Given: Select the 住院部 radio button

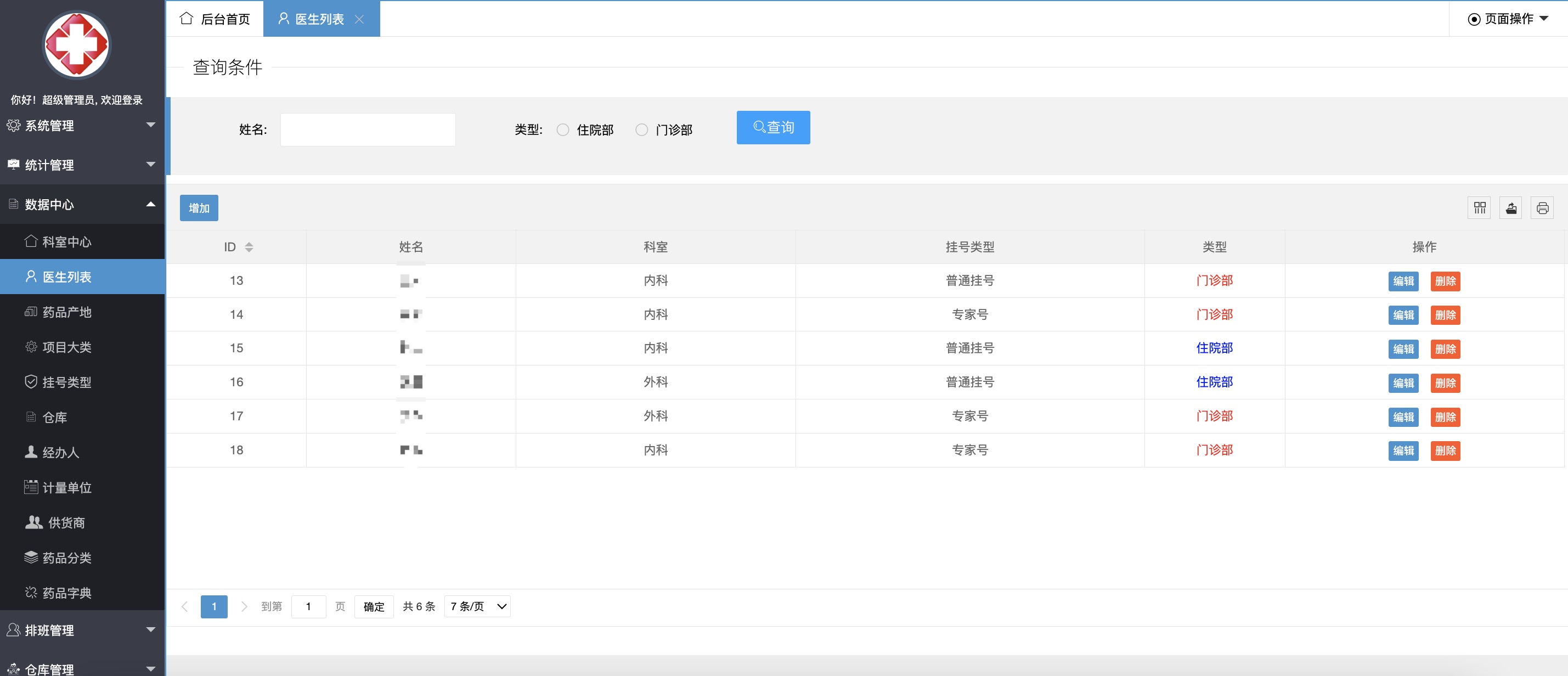Looking at the screenshot, I should 563,129.
